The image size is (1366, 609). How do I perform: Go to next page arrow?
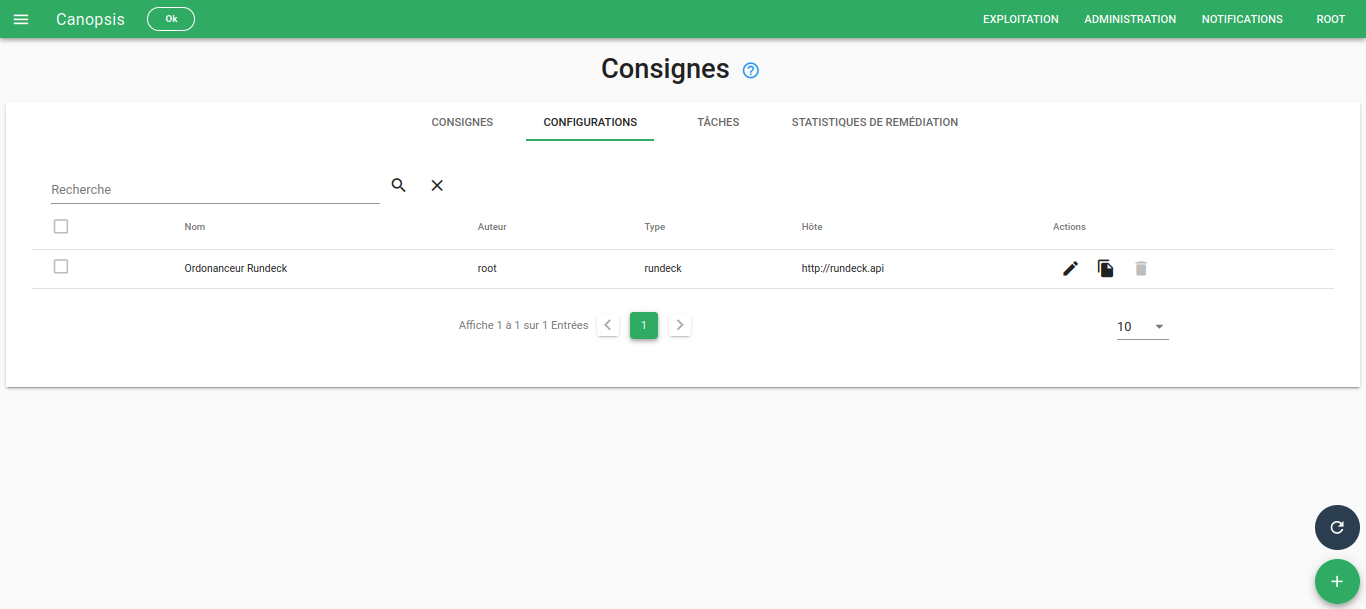click(x=680, y=325)
